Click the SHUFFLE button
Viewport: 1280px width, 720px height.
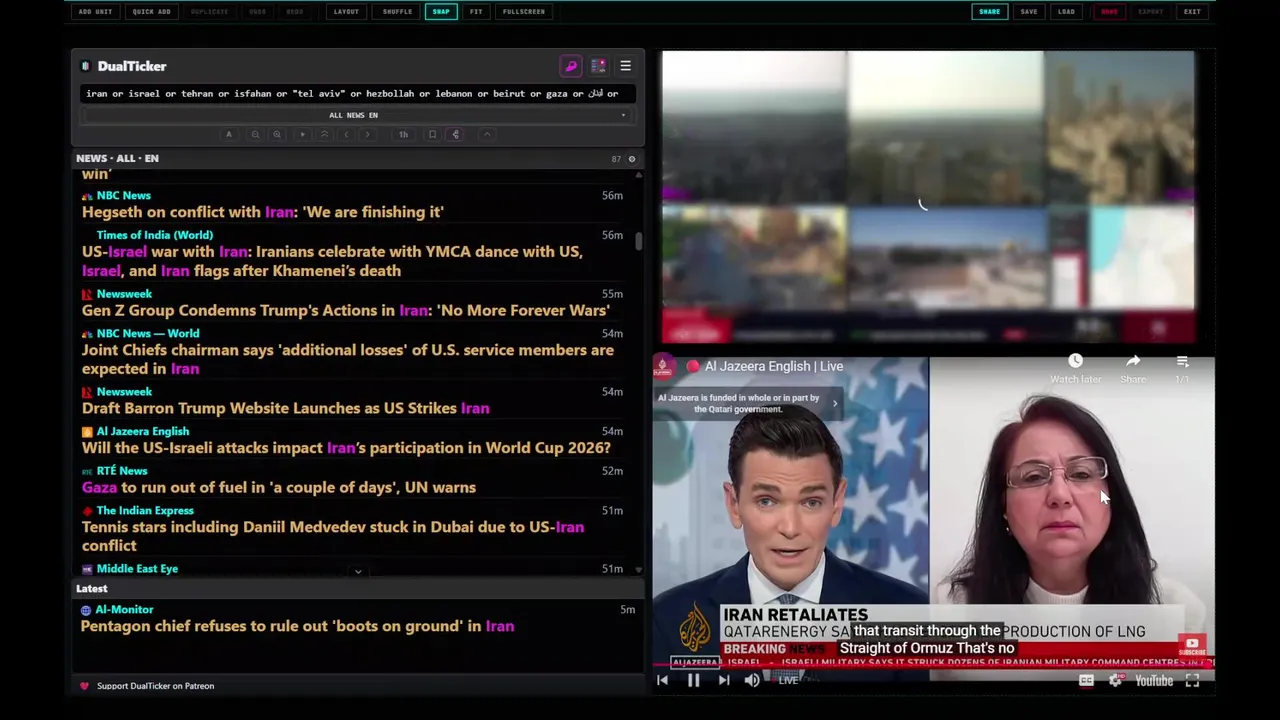tap(397, 12)
